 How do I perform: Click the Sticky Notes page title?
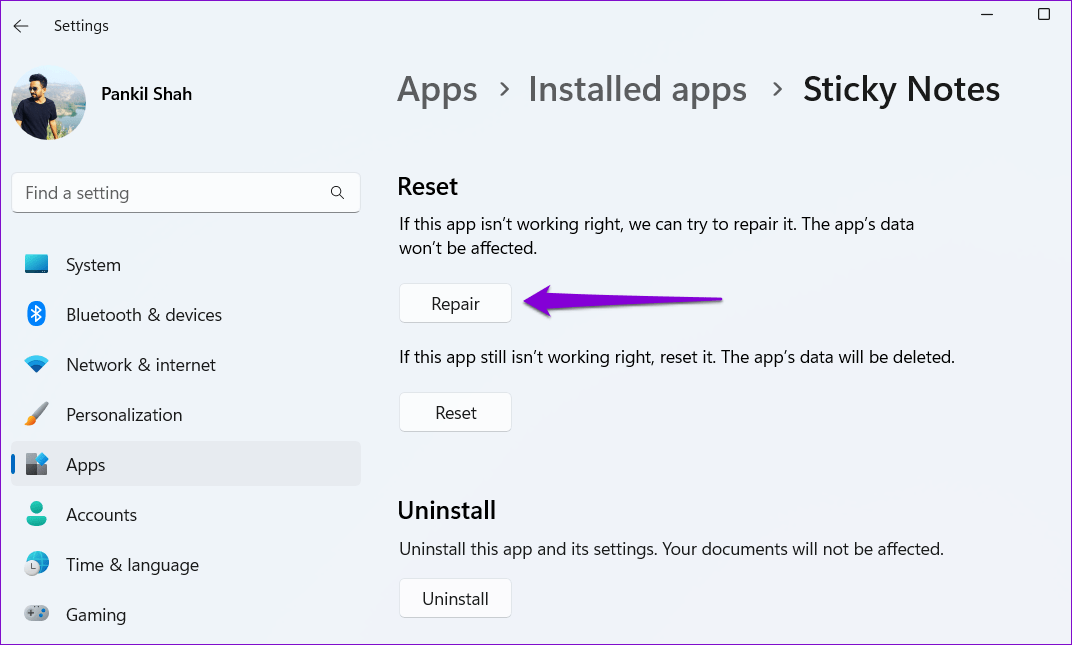pyautogui.click(x=901, y=89)
